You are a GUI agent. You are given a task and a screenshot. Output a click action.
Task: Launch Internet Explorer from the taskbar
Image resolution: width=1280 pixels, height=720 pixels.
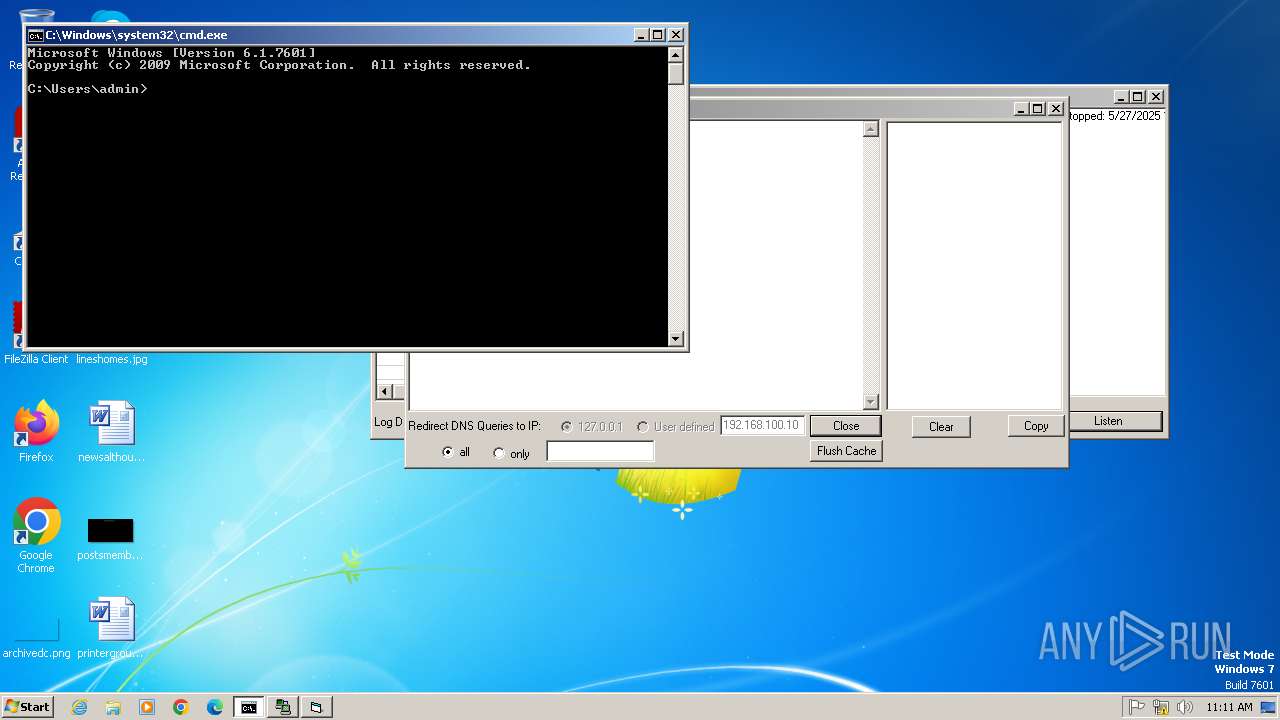click(79, 707)
